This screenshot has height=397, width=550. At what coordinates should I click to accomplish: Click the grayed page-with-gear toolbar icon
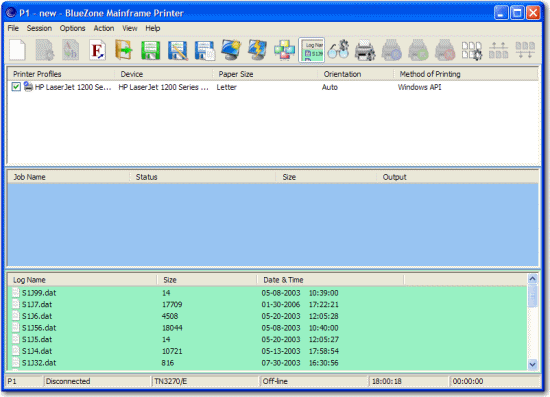[45, 50]
